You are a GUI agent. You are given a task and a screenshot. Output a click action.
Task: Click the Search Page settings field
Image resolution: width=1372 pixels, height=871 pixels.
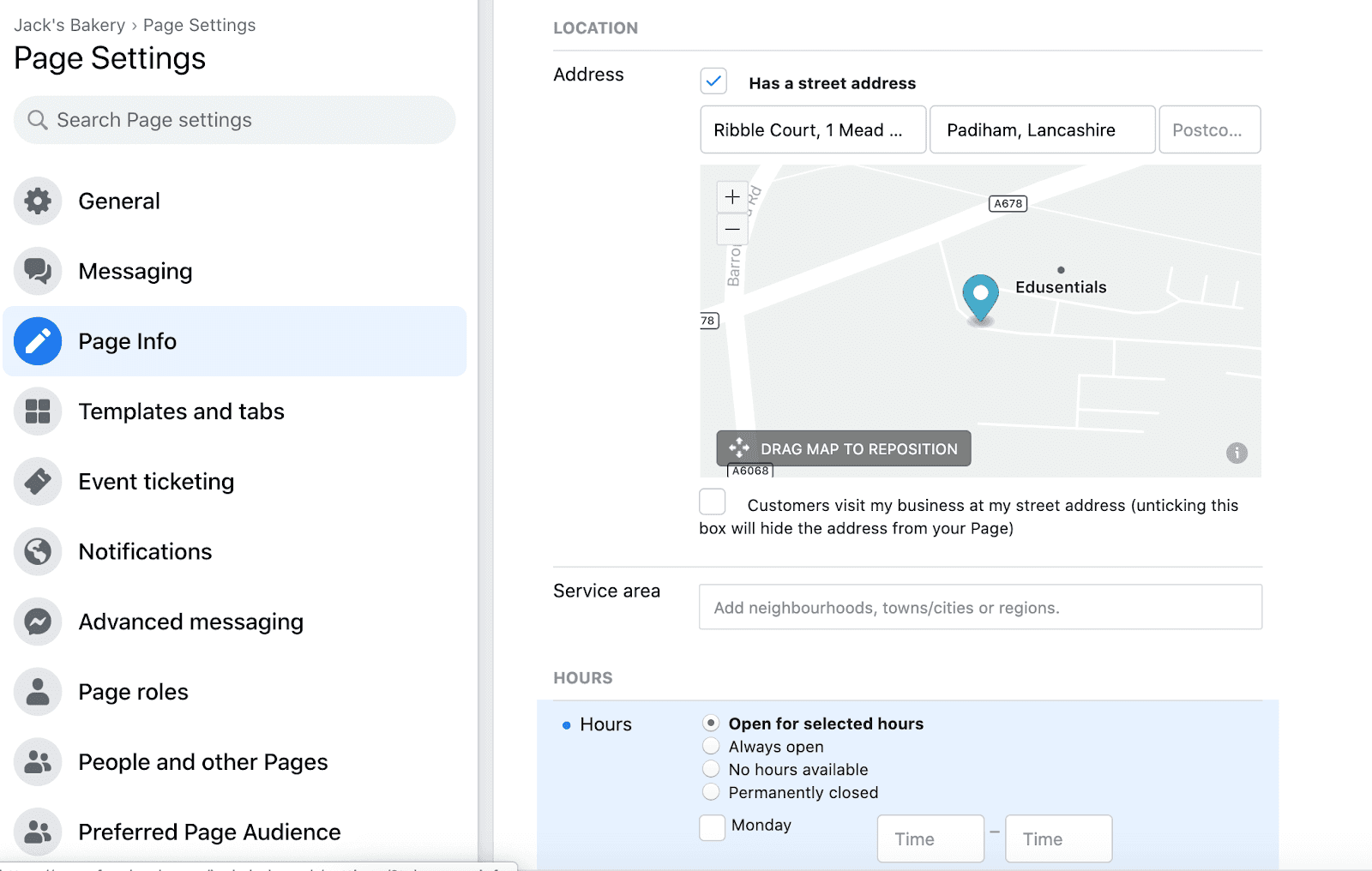click(x=235, y=120)
